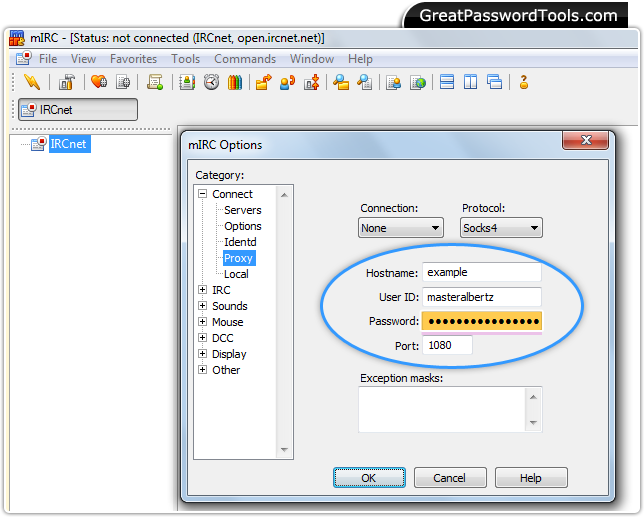The height and width of the screenshot is (517, 644).
Task: Open the URLs List globe icon
Action: pos(418,82)
